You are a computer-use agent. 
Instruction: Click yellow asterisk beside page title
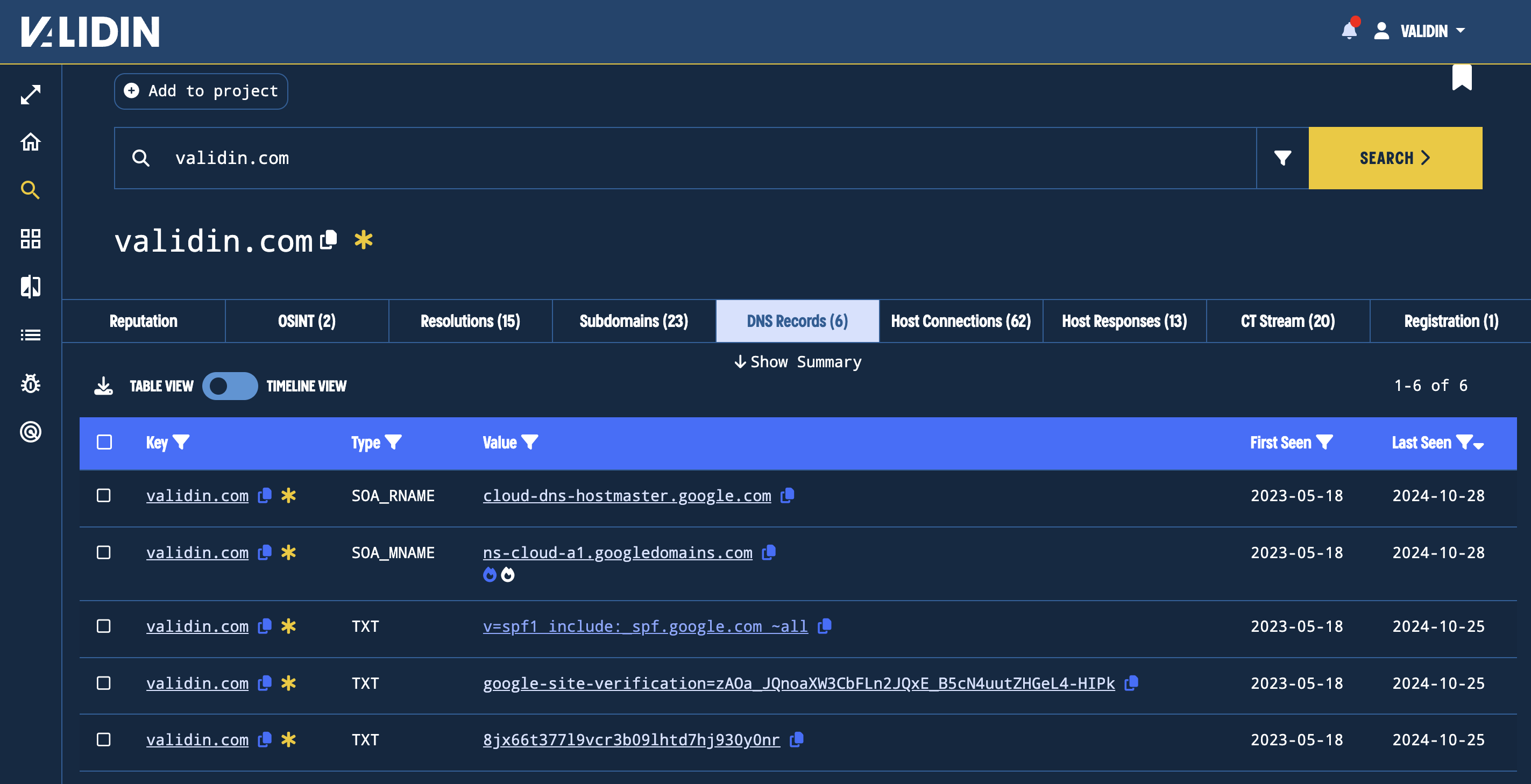(363, 240)
